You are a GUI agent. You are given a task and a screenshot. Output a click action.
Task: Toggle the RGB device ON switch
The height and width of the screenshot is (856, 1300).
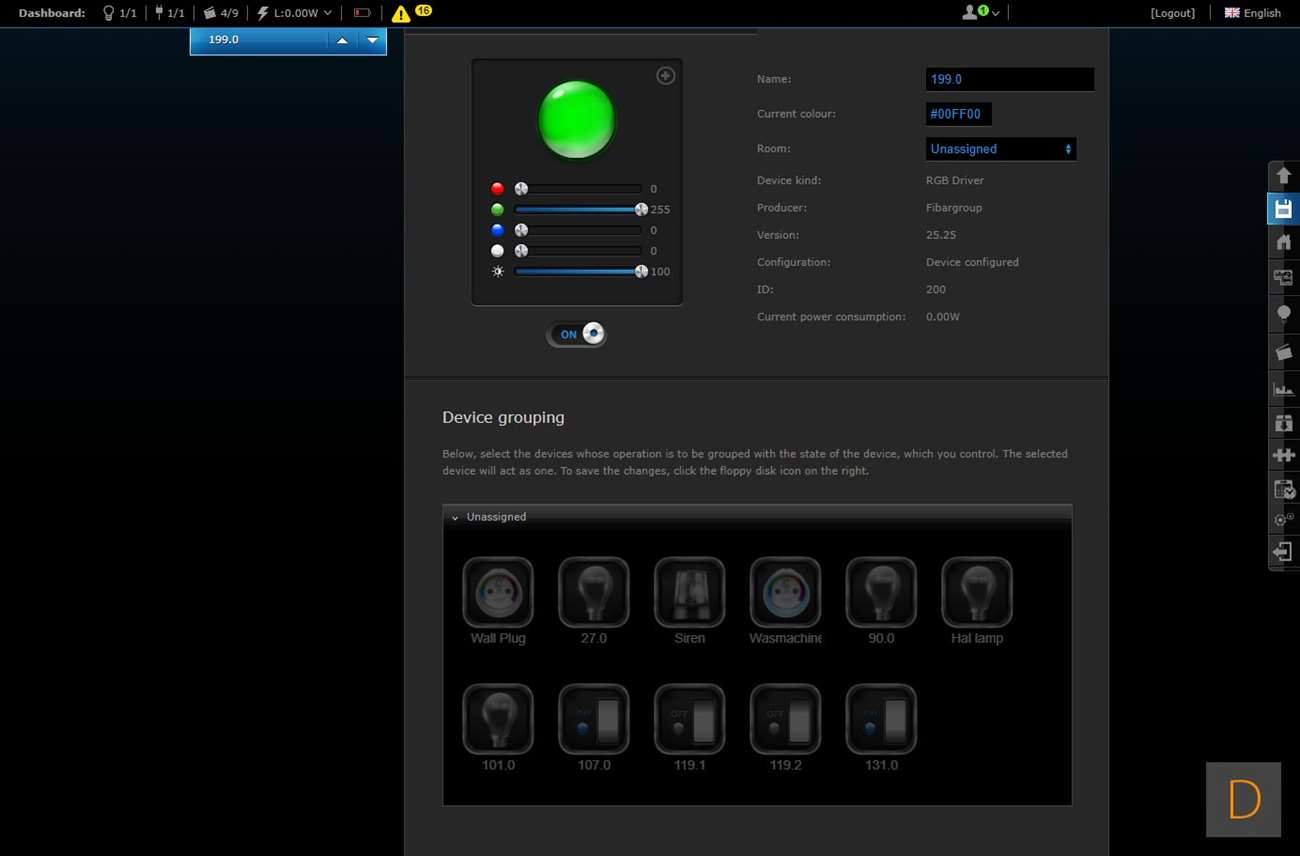pyautogui.click(x=577, y=334)
